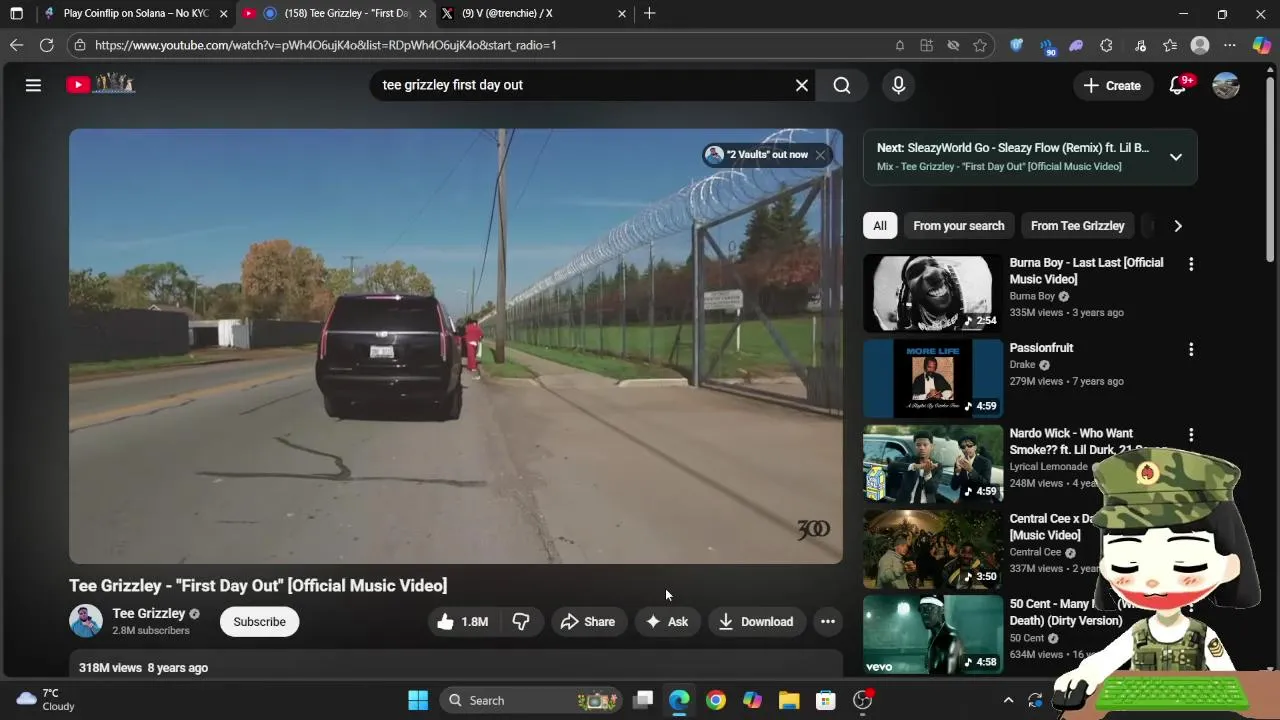The width and height of the screenshot is (1280, 720).
Task: Click the video player area
Action: coord(456,346)
